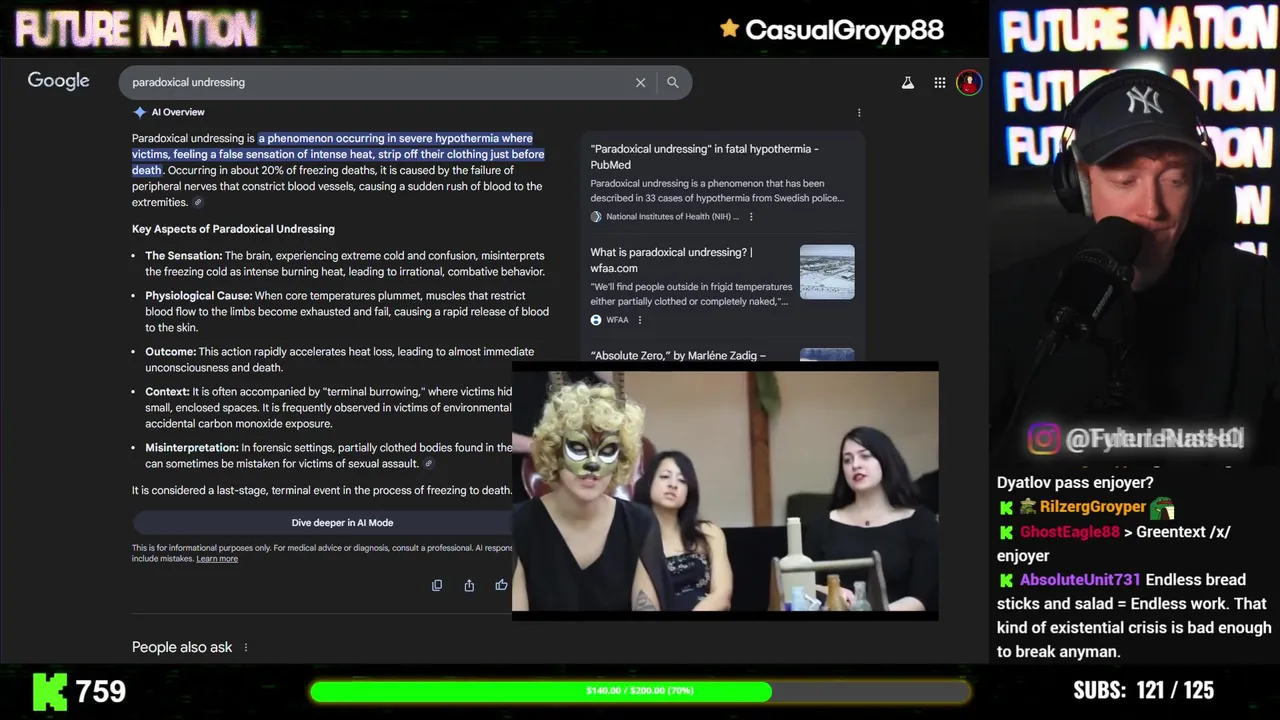Click the 'SUBS: 121 / 125' counter
The width and height of the screenshot is (1280, 720).
pos(1143,691)
